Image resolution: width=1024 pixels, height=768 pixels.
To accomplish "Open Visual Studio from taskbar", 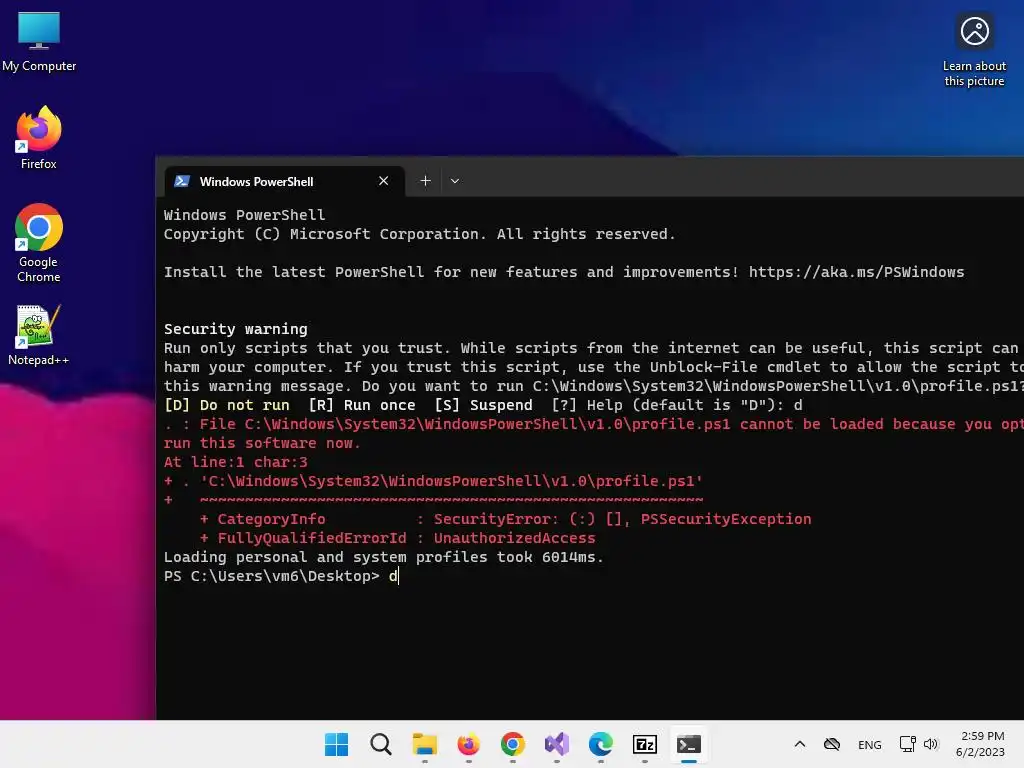I will click(x=556, y=744).
